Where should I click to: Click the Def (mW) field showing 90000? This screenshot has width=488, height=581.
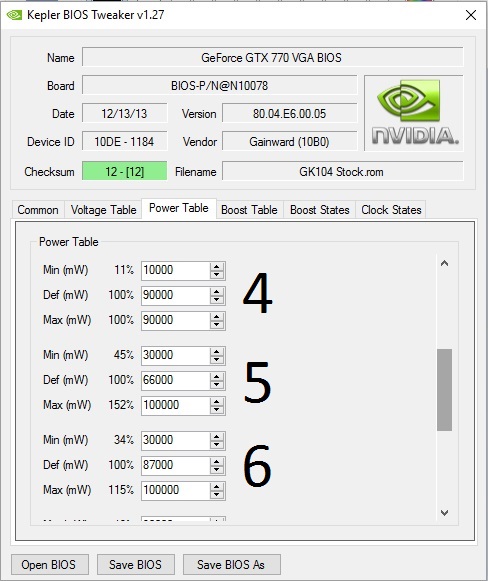coord(176,295)
